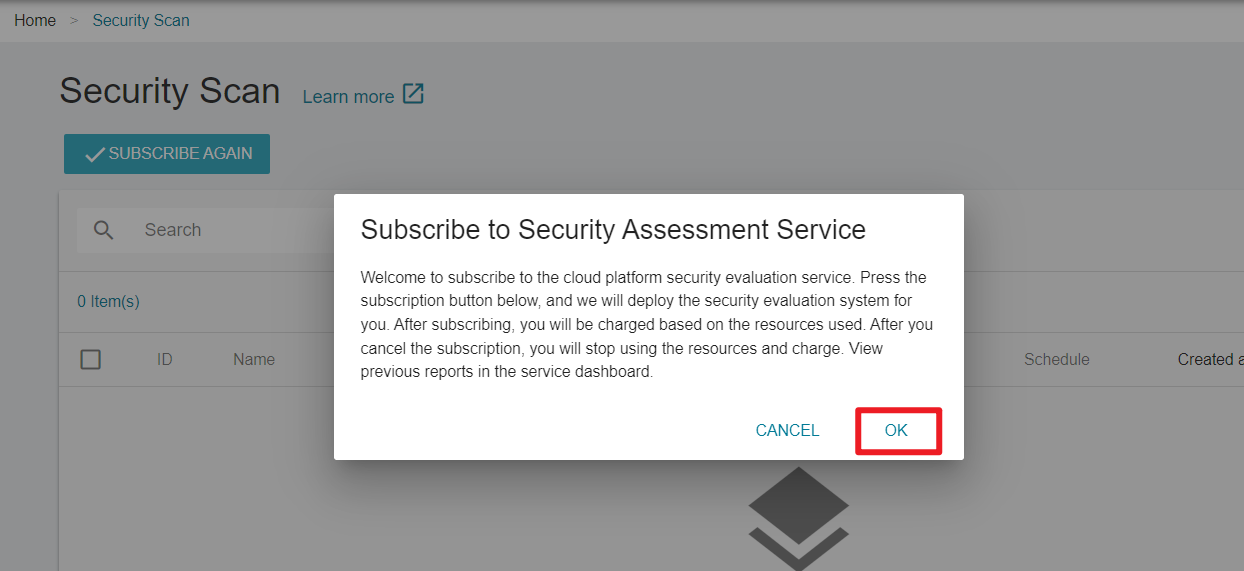
Task: Click the dialog title Subscribe to Security Assessment Service
Action: tap(613, 230)
